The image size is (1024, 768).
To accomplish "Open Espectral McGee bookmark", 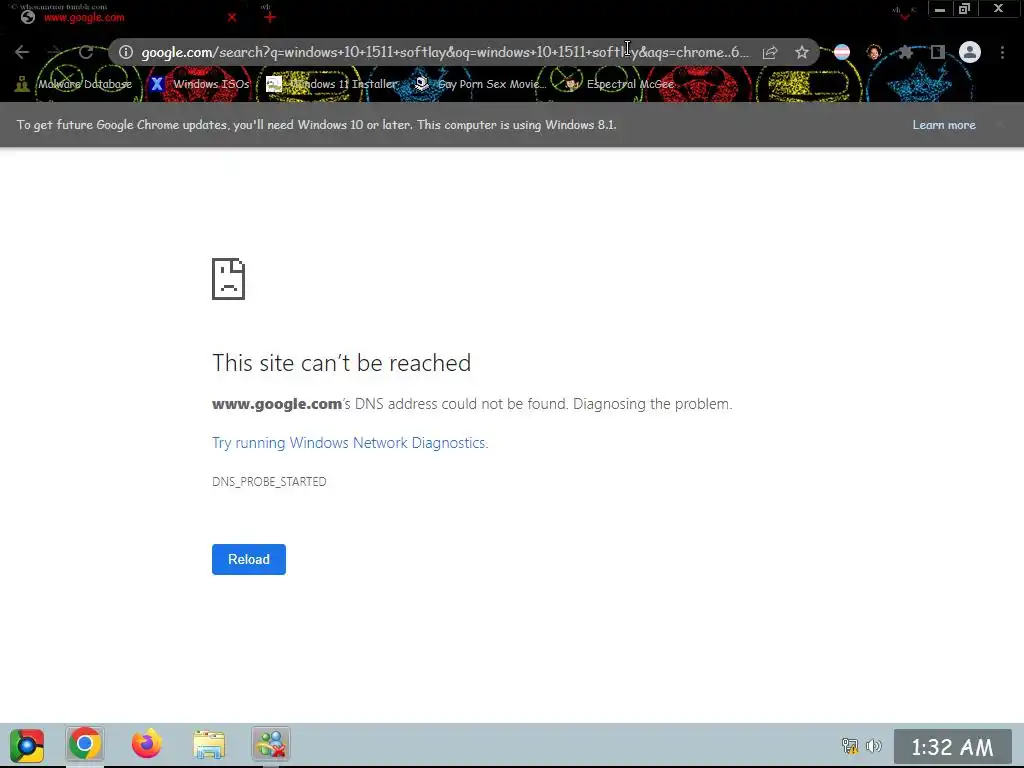I will tap(619, 84).
